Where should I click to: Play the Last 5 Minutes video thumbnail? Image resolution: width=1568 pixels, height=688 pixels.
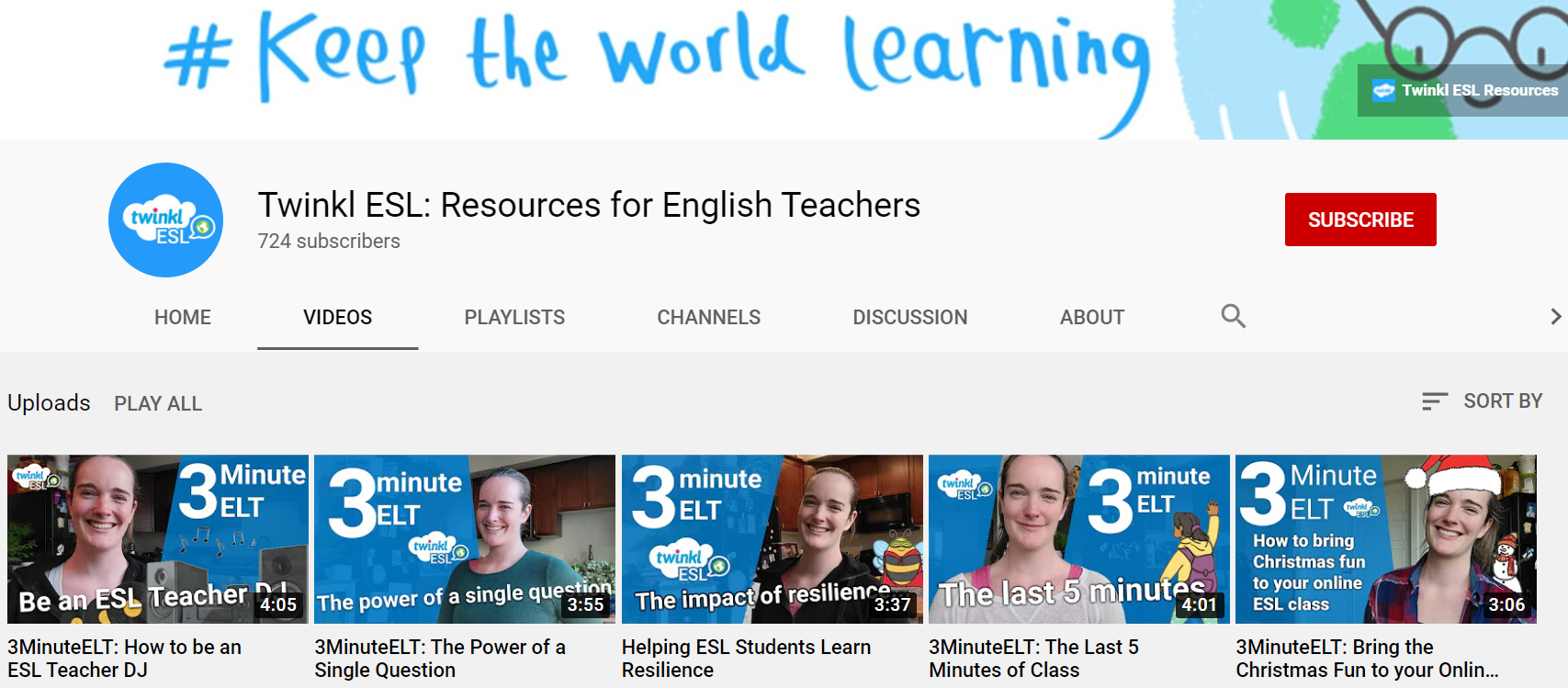click(1078, 538)
